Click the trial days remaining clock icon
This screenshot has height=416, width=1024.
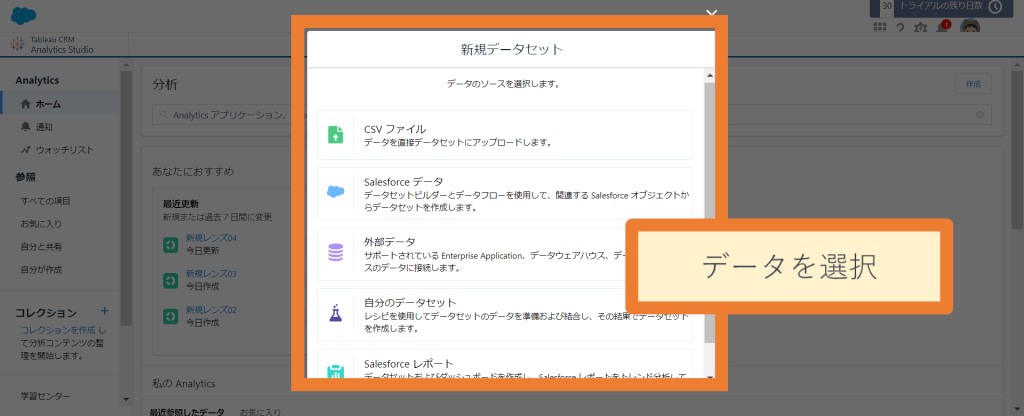(995, 7)
